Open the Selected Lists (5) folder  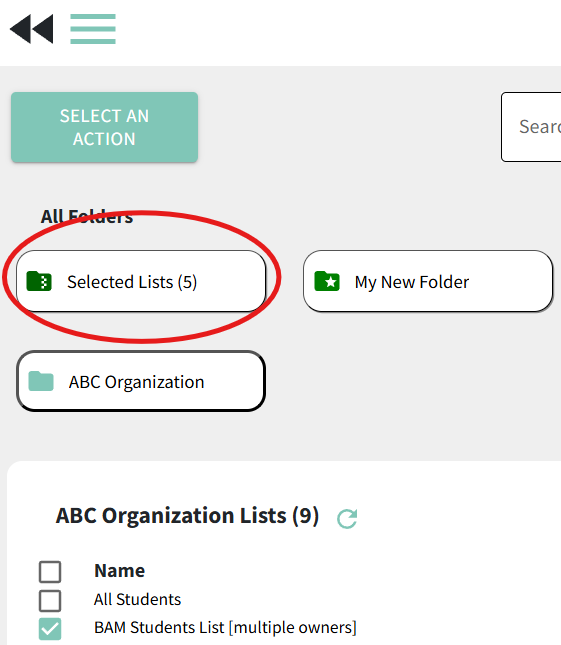pos(141,281)
